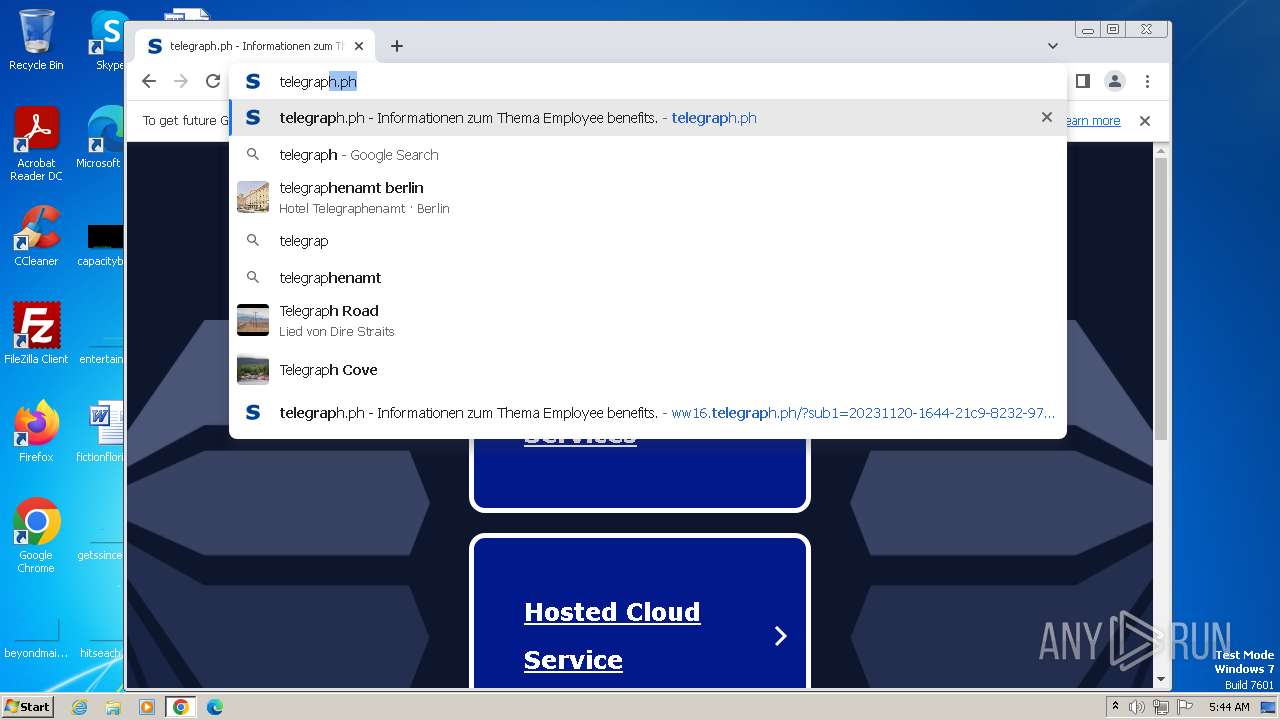The width and height of the screenshot is (1280, 720).
Task: Choose 'Telegraph Road' song suggestion
Action: 648,320
